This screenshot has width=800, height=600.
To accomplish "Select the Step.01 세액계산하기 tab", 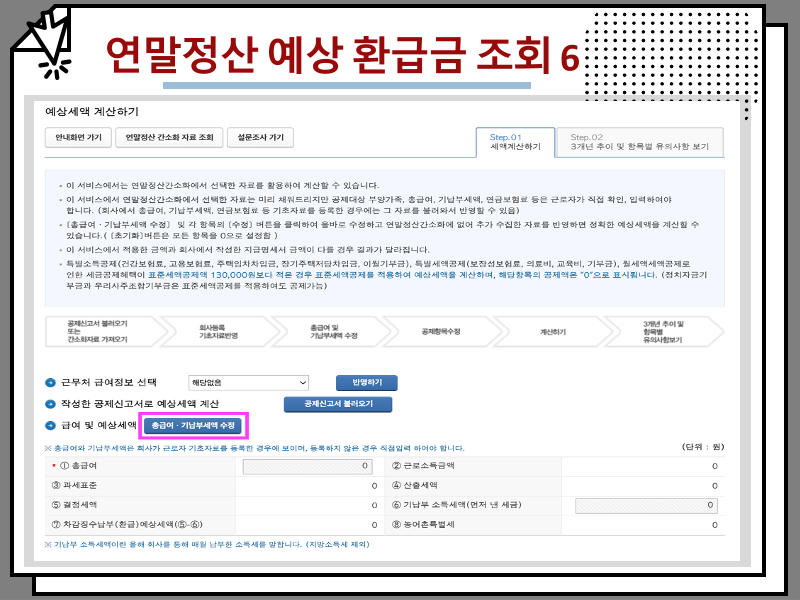I will (x=515, y=142).
